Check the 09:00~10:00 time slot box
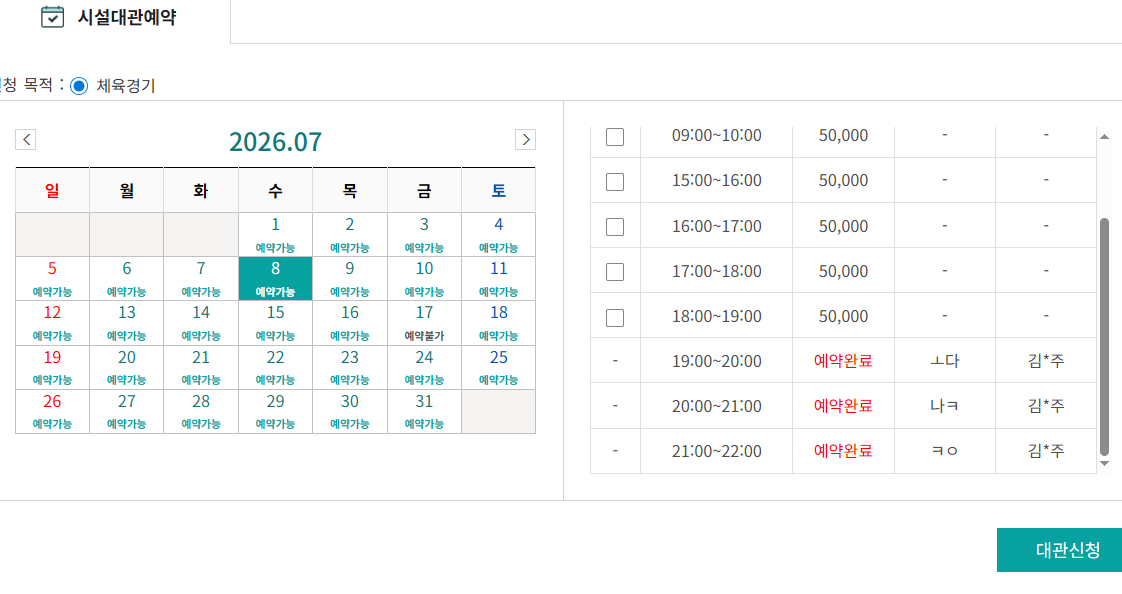Viewport: 1122px width, 594px height. (615, 136)
